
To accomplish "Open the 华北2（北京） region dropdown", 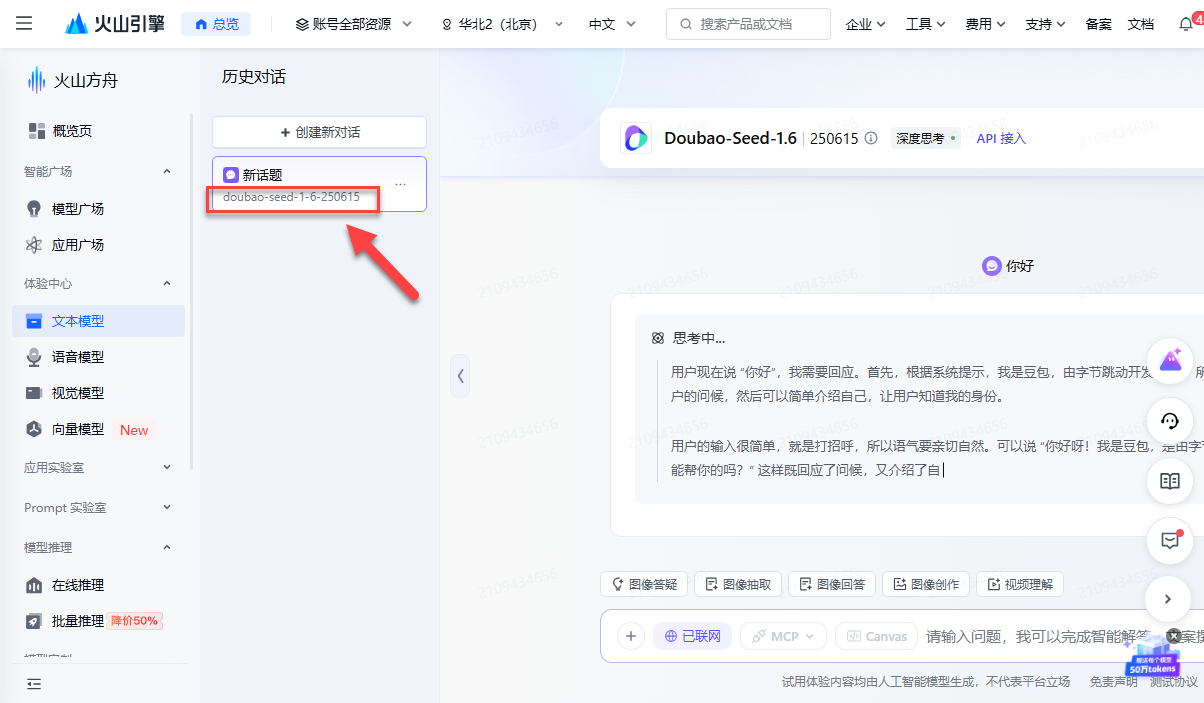I will point(503,24).
